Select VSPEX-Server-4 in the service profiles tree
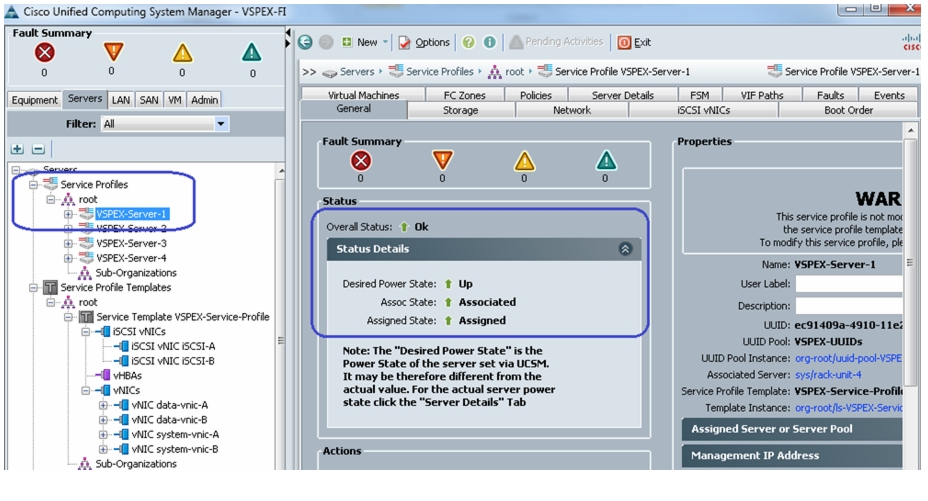The image size is (928, 501). [x=131, y=258]
